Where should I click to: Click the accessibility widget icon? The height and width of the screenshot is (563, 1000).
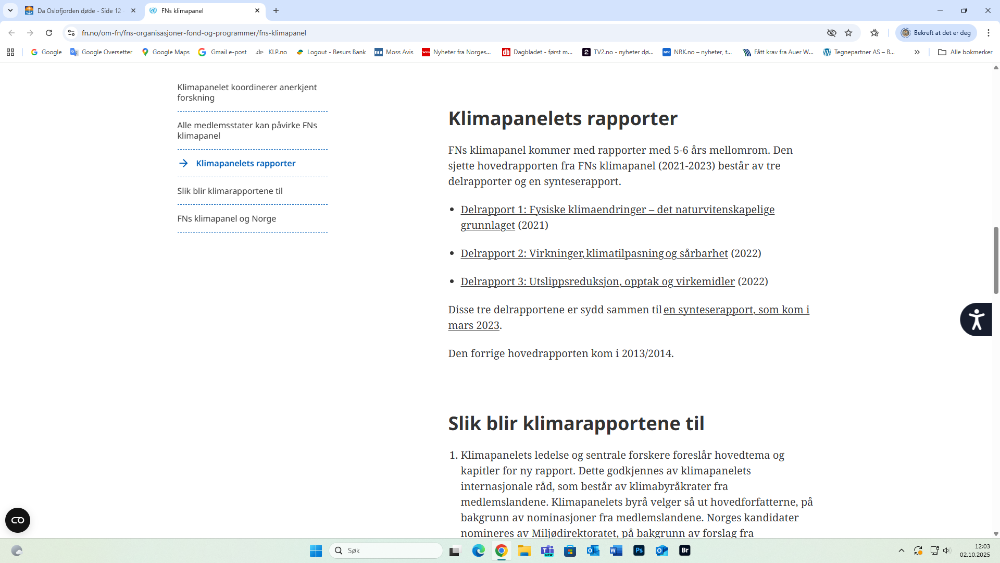[x=976, y=320]
